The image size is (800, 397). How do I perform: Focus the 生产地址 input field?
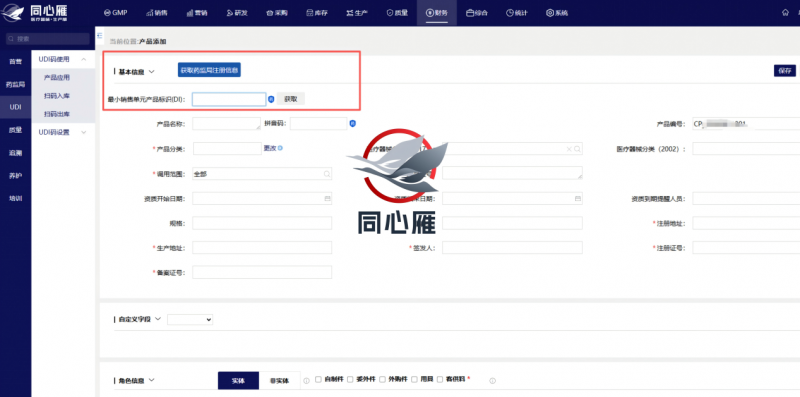(x=262, y=247)
